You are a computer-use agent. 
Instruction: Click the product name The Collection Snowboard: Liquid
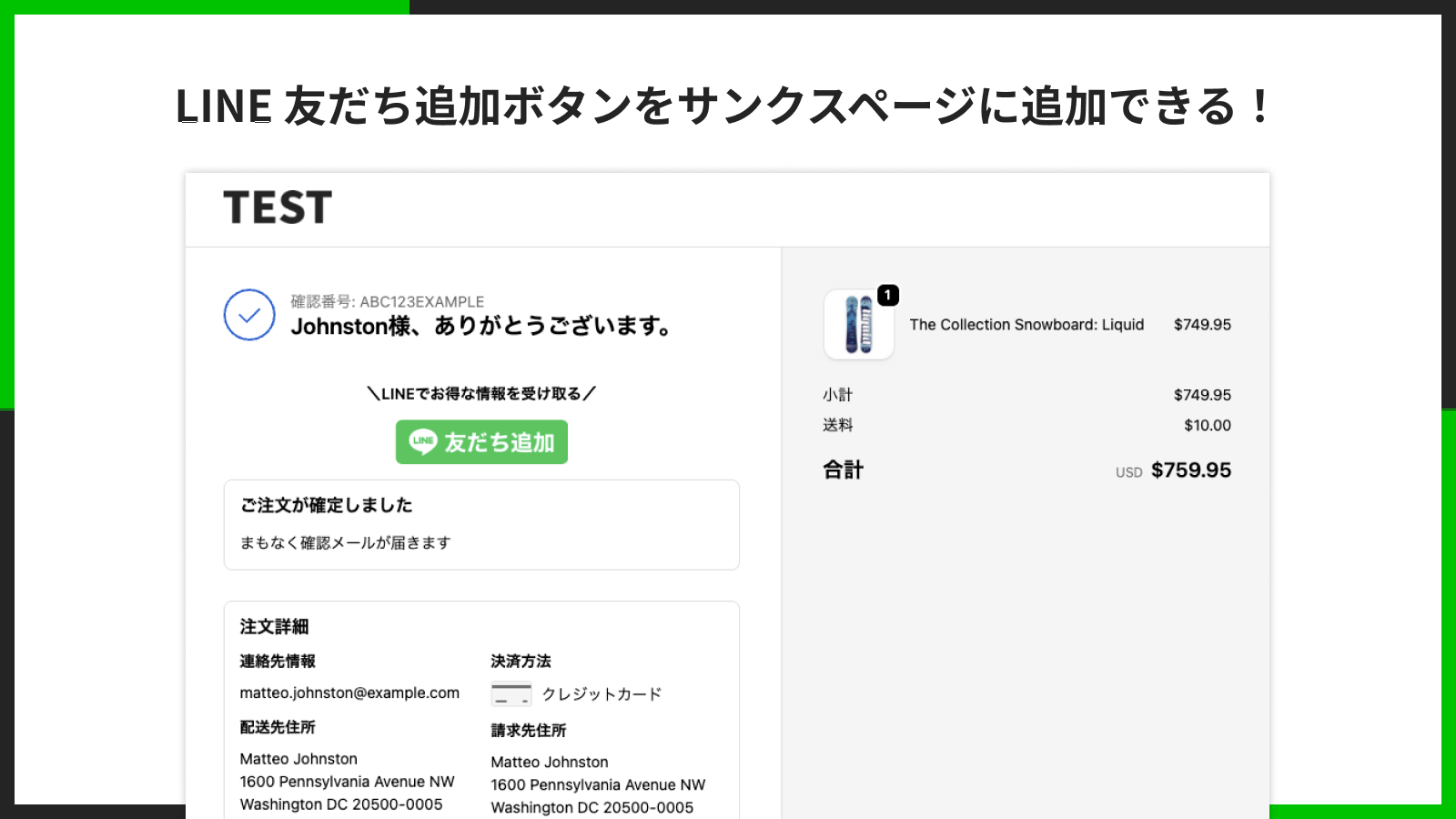coord(1026,325)
